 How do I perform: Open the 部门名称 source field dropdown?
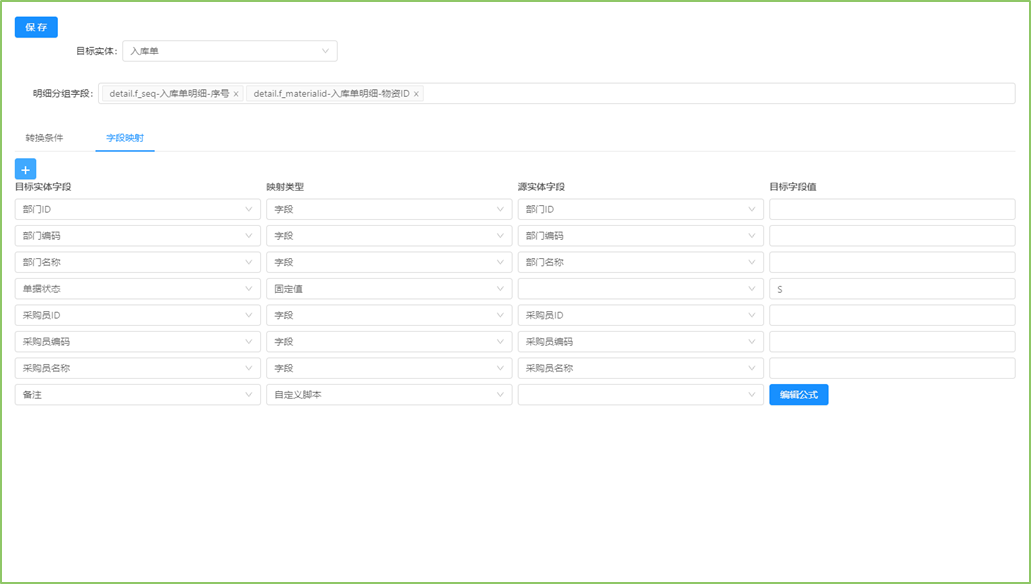pyautogui.click(x=640, y=262)
